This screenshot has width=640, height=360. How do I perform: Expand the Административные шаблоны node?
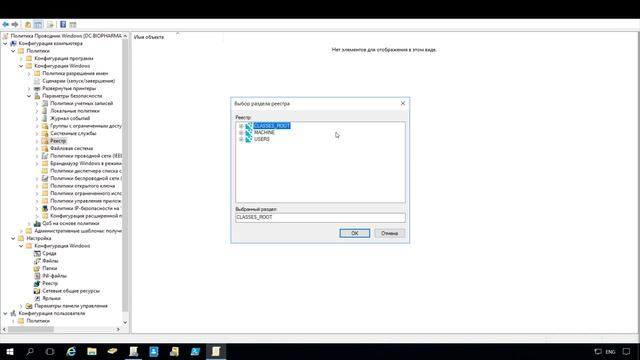[x=21, y=231]
